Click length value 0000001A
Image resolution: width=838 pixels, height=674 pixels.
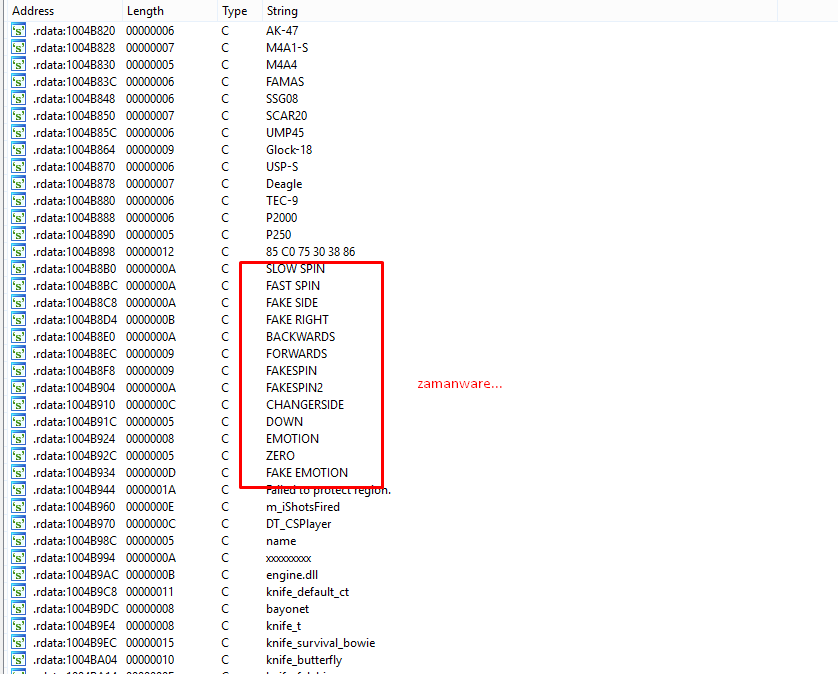pyautogui.click(x=151, y=490)
